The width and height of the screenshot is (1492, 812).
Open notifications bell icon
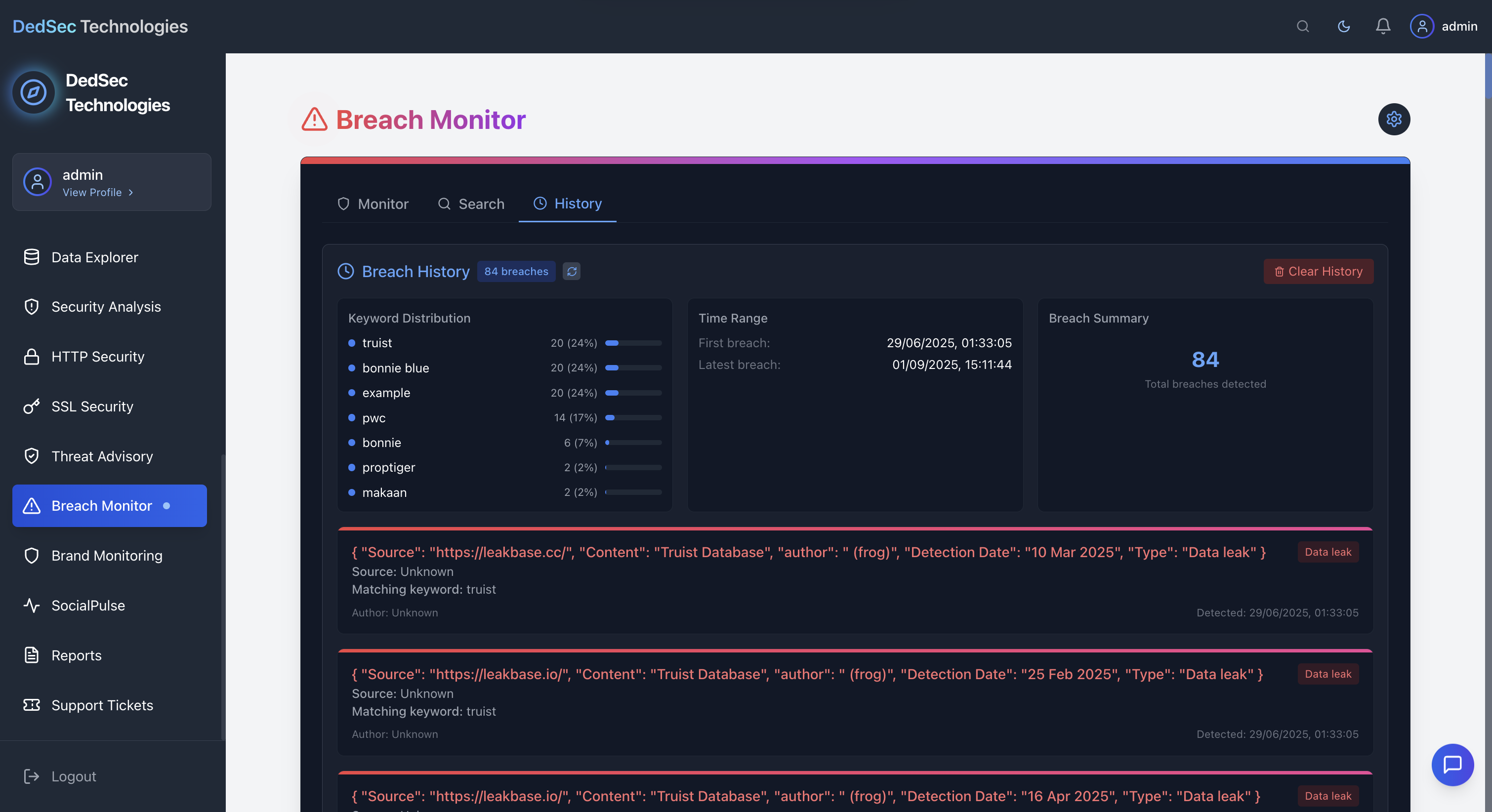coord(1383,26)
